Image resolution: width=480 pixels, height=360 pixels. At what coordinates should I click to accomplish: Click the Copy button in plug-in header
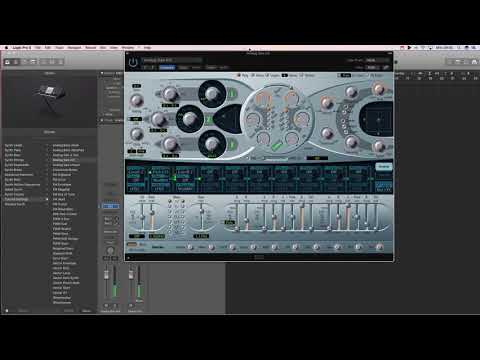coord(183,67)
